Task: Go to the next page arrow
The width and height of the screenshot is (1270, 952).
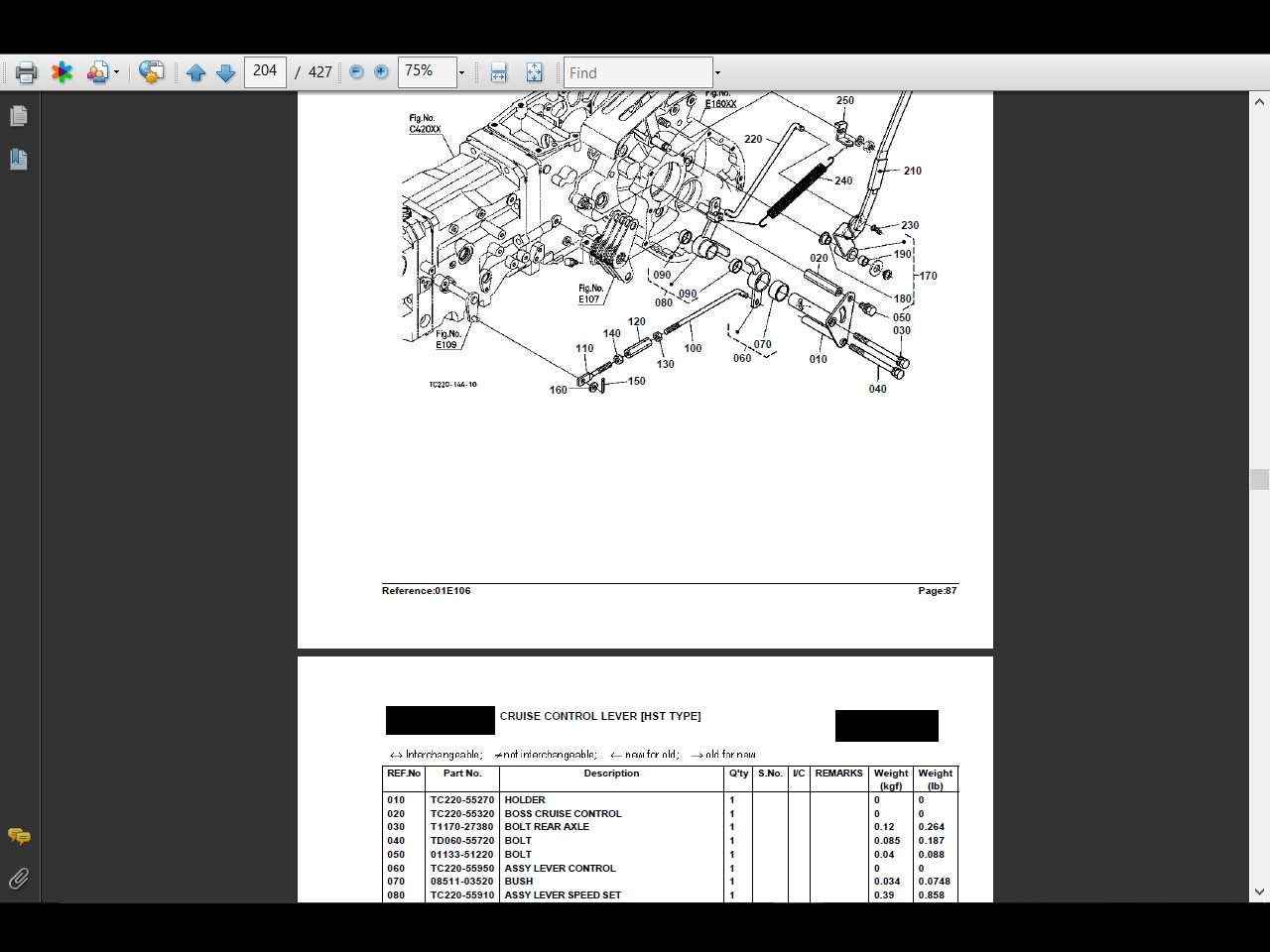Action: [x=226, y=71]
